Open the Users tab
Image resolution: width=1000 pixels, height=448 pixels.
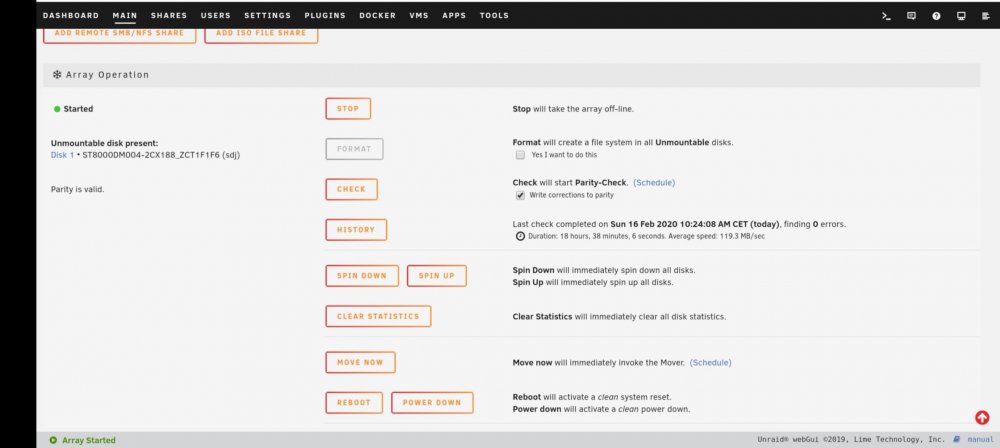tap(216, 15)
